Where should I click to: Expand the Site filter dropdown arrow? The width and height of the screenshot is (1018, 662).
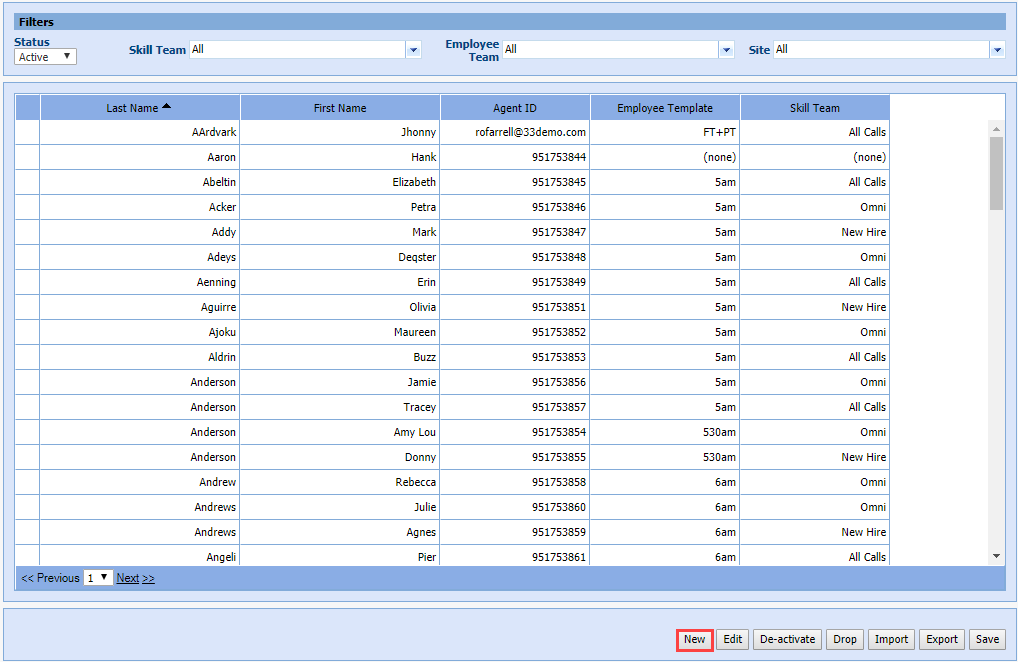click(x=997, y=50)
